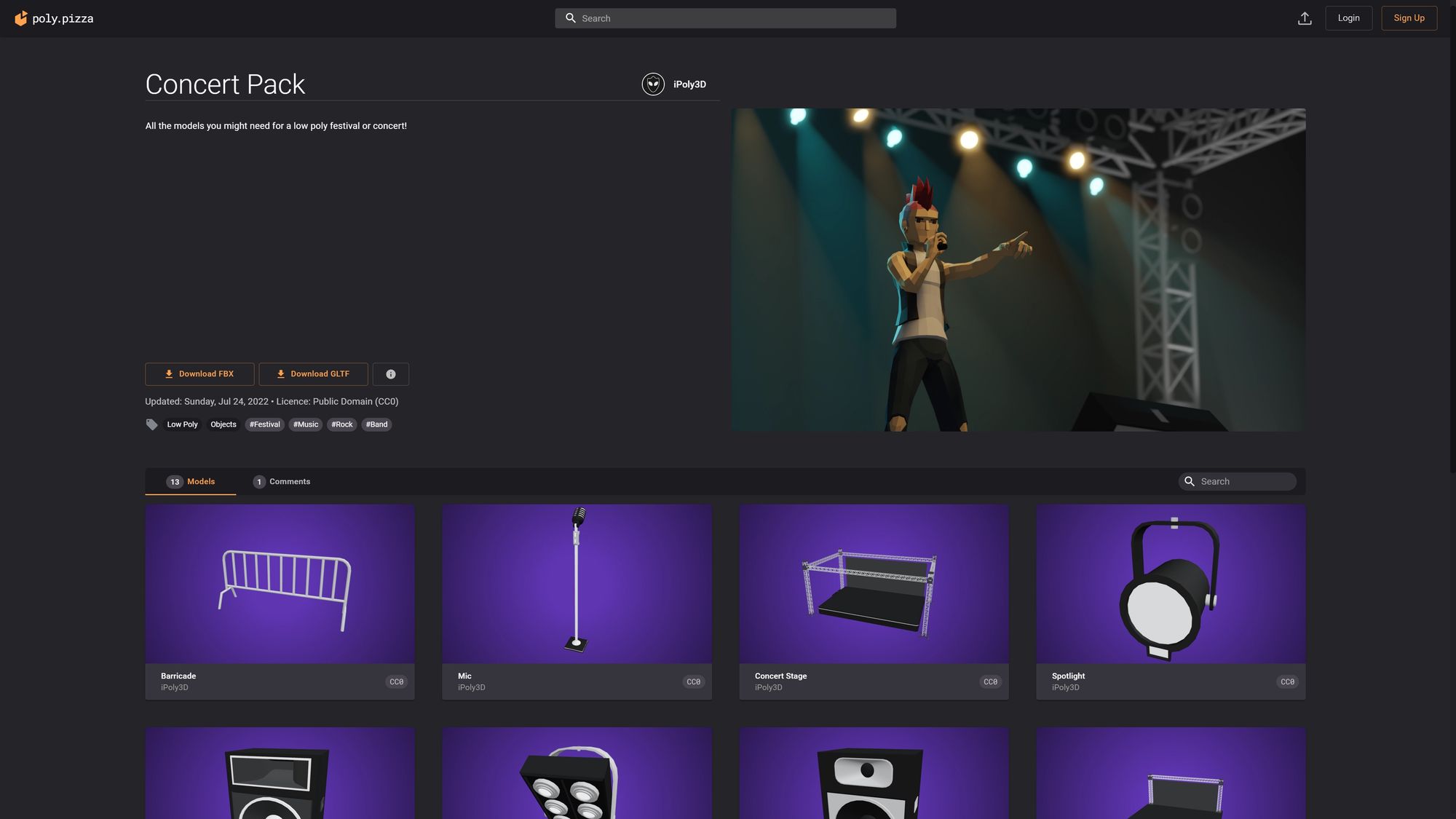Screen dimensions: 1456x819
Task: Download the pack as FBX
Action: pos(199,374)
